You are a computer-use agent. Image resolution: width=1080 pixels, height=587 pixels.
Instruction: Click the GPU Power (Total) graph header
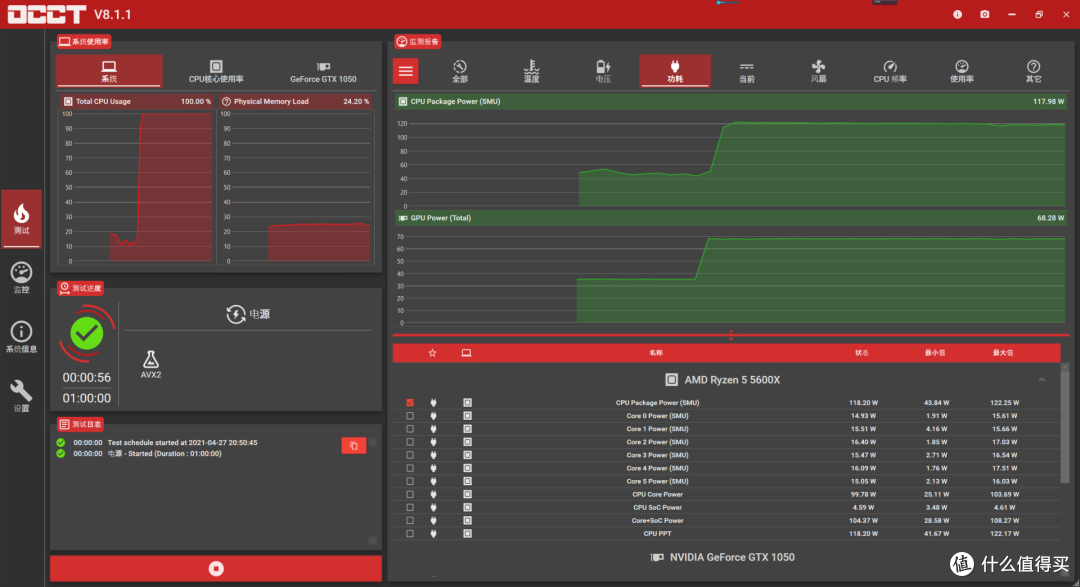[x=731, y=218]
